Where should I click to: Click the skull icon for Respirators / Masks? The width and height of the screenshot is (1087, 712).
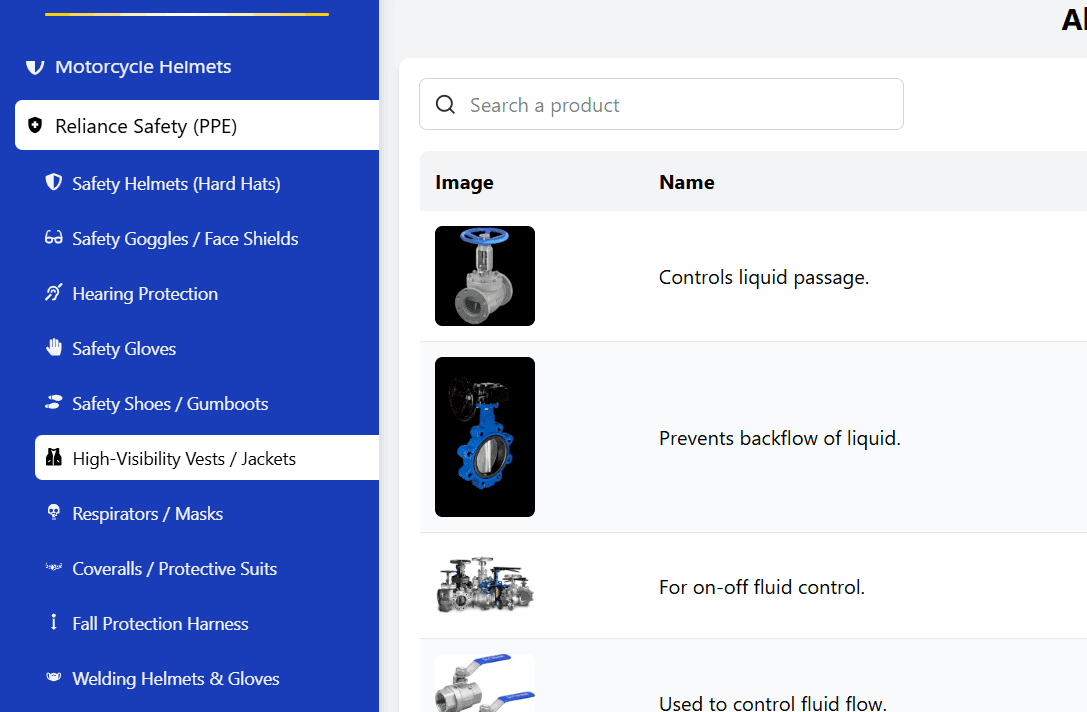53,513
